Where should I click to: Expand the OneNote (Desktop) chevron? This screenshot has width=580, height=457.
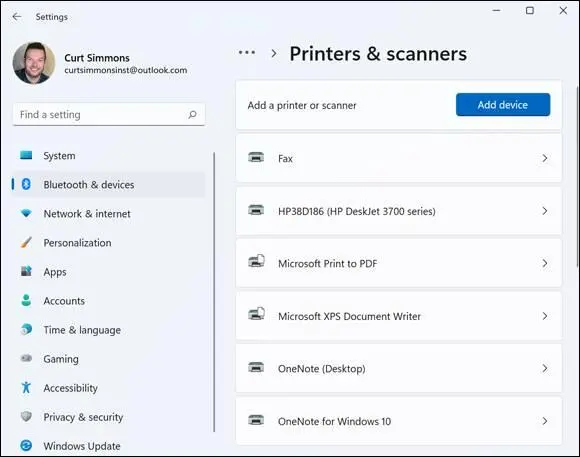[544, 369]
